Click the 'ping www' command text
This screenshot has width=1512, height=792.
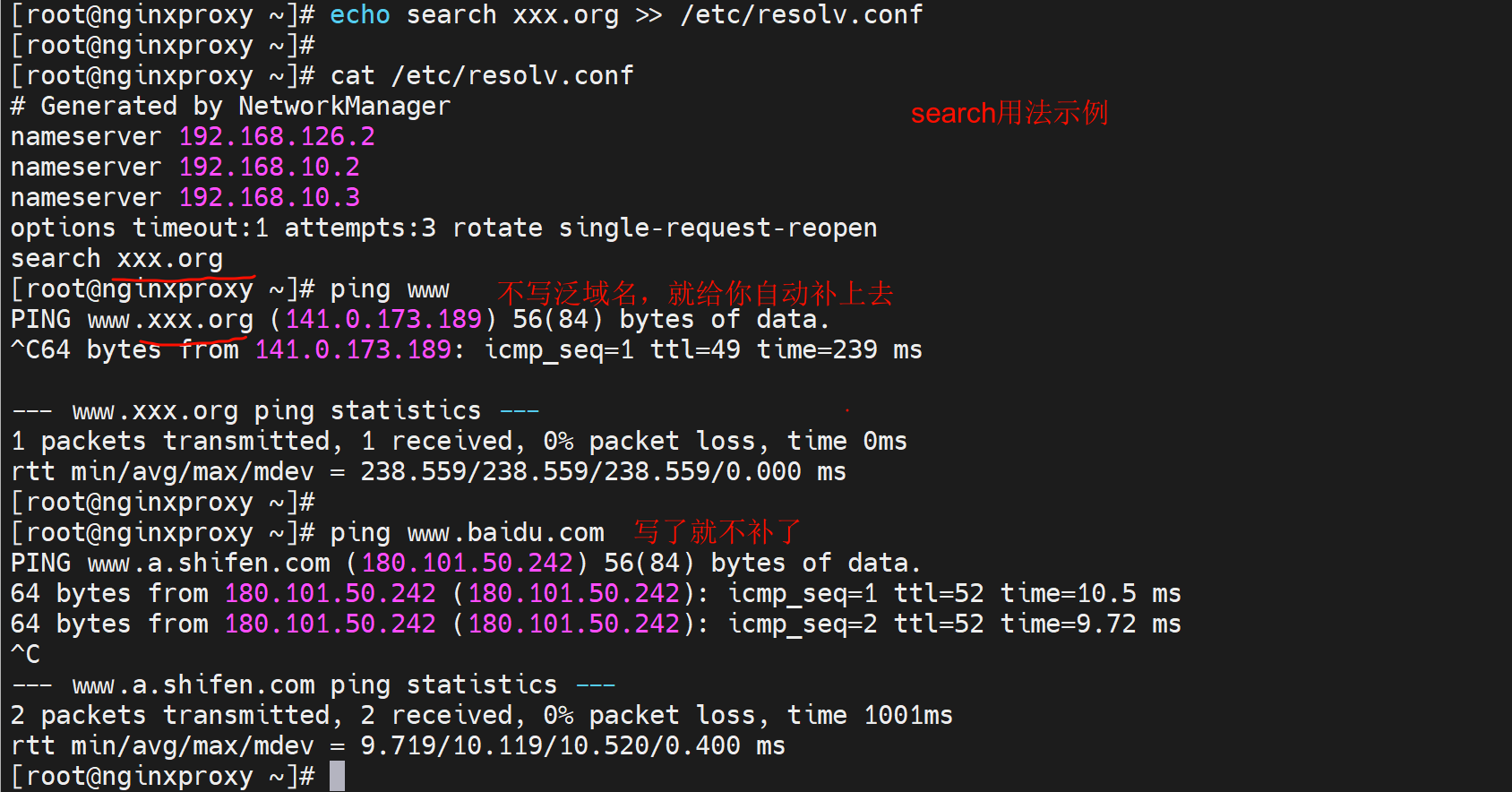click(x=390, y=289)
